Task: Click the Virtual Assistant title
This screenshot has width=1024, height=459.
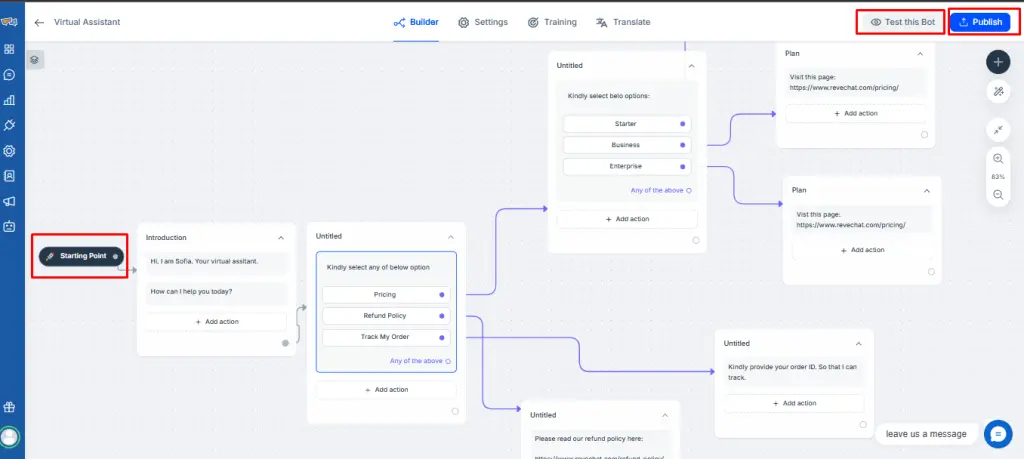Action: click(87, 22)
